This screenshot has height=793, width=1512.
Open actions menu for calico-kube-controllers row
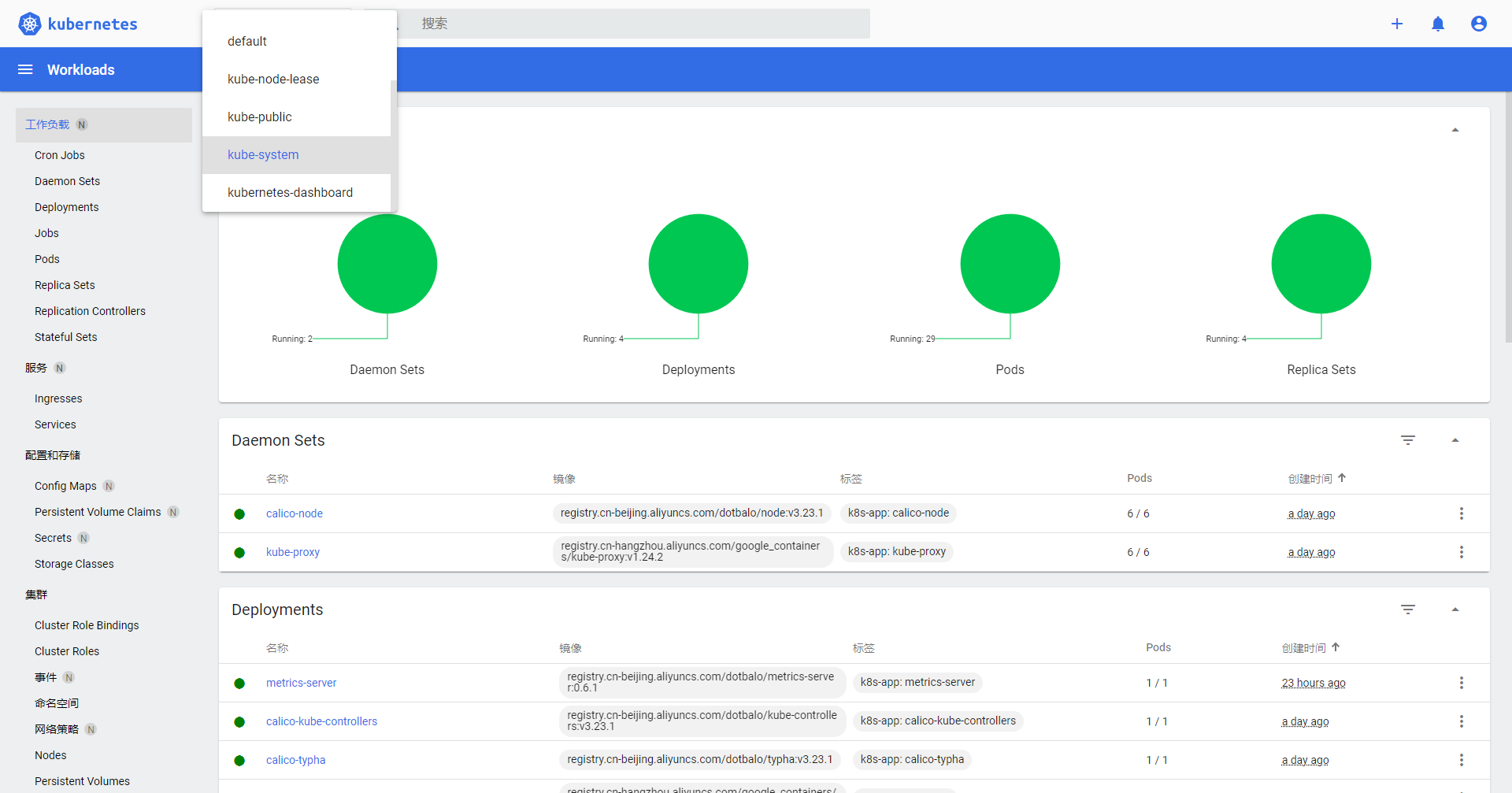pyautogui.click(x=1462, y=721)
